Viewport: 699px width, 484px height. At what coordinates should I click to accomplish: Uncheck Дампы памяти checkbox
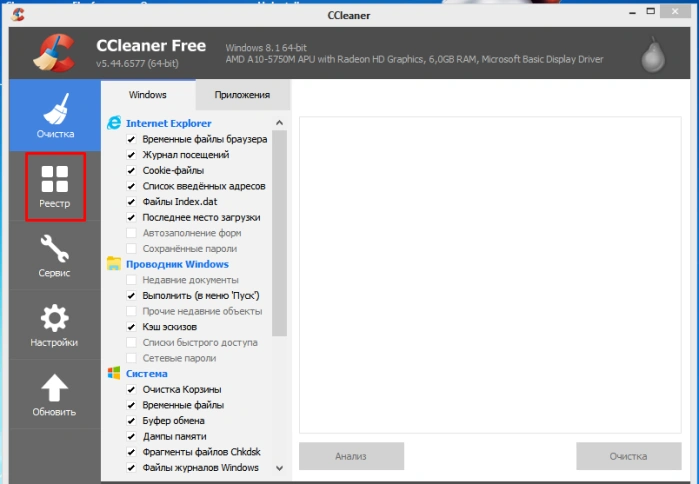(x=131, y=436)
